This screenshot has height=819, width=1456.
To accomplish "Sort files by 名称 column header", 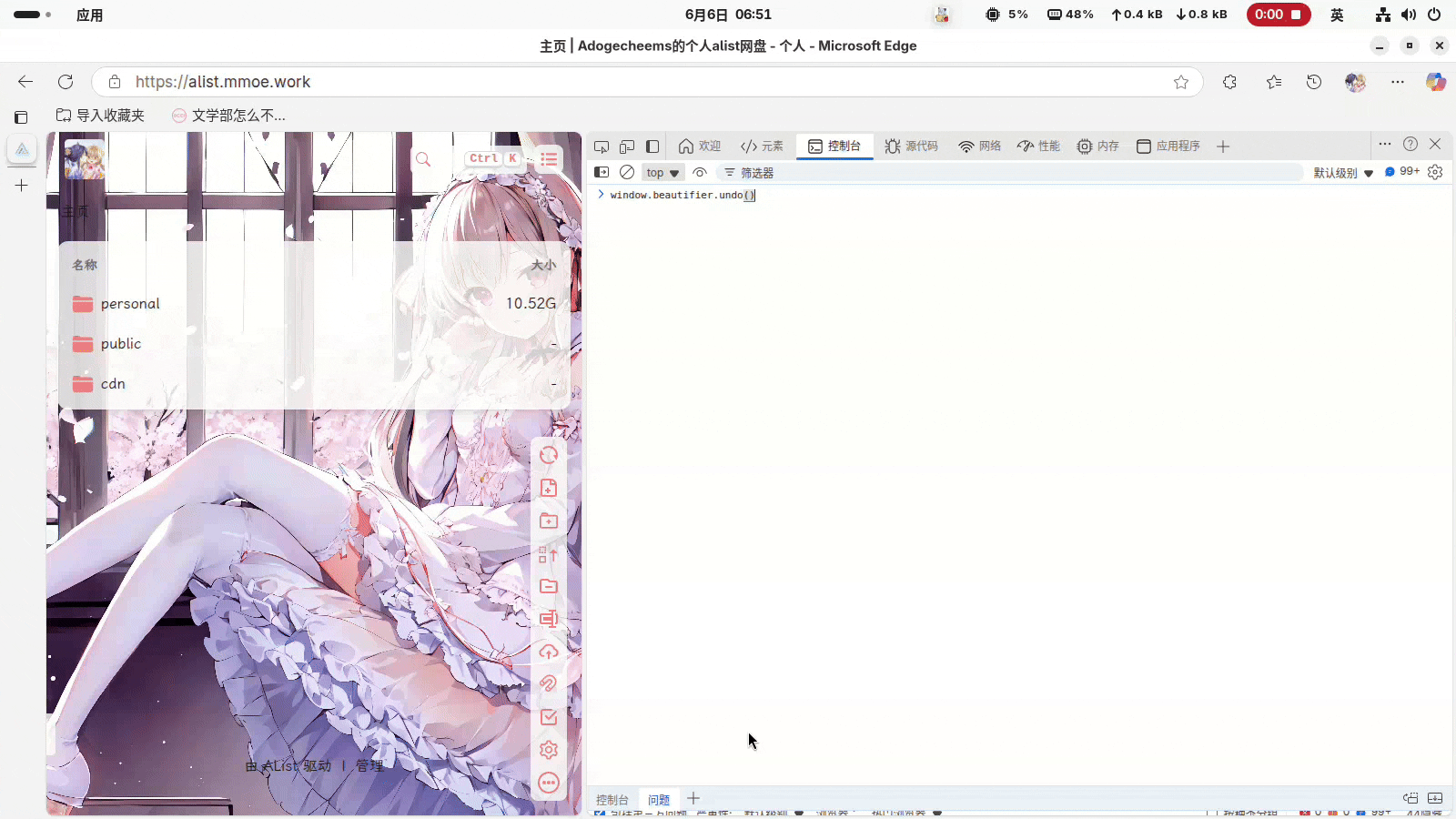I will tap(85, 265).
